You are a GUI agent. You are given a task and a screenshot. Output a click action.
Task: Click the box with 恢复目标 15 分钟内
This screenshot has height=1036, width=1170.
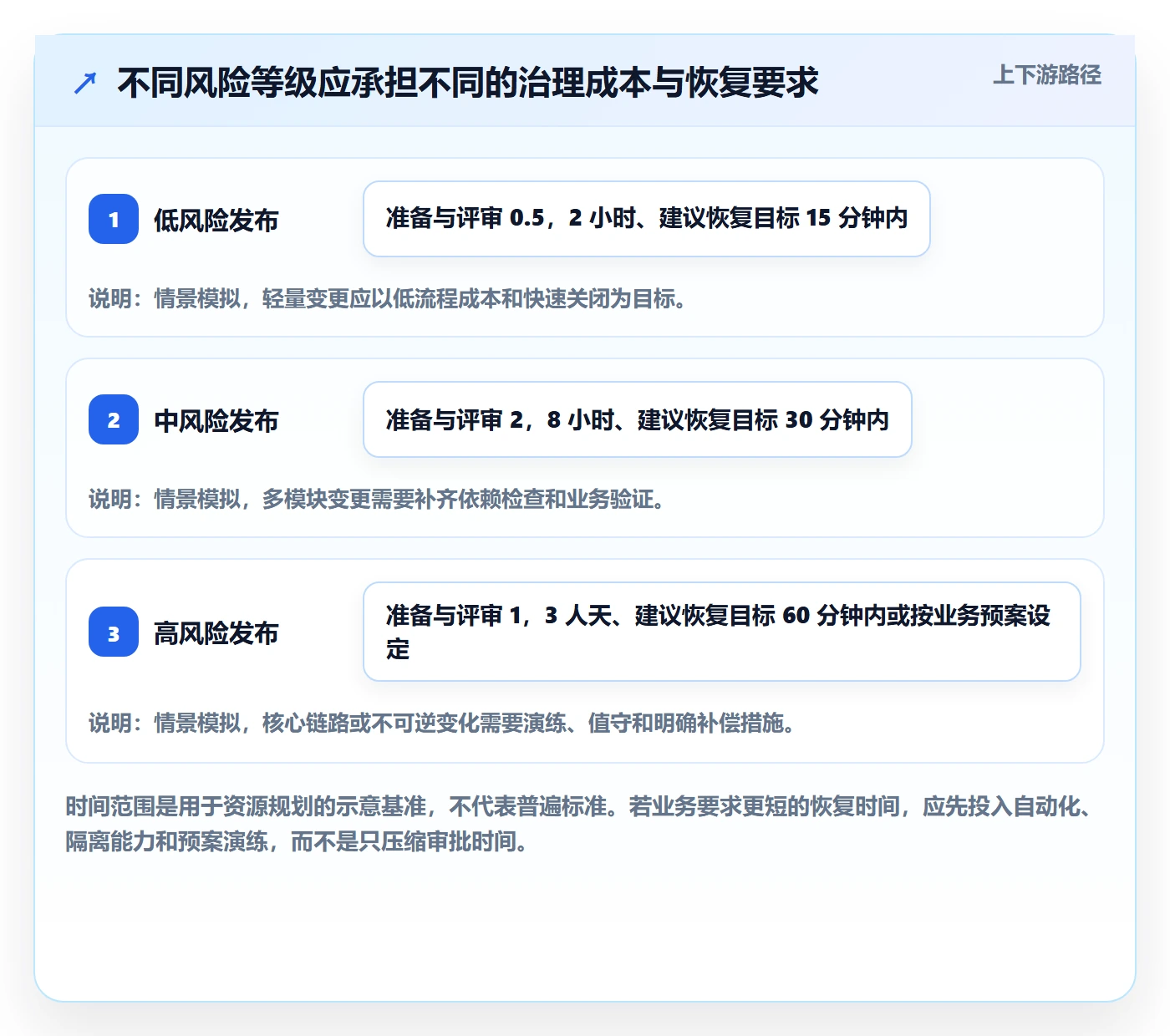pos(647,219)
